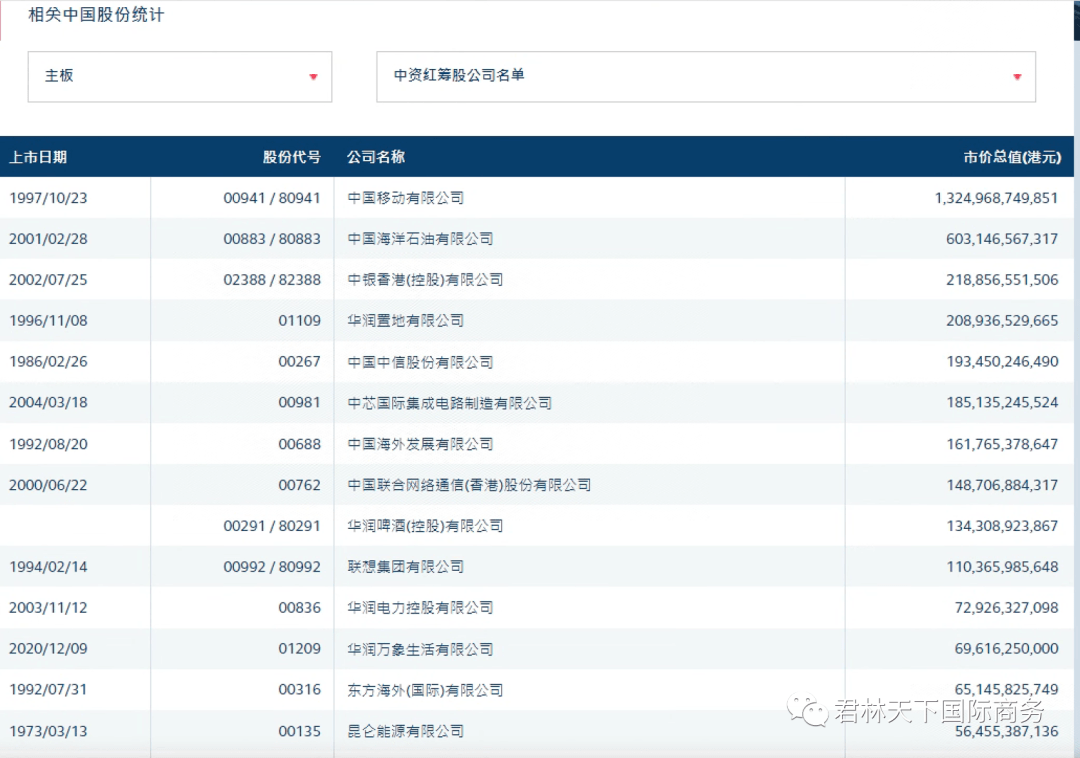Viewport: 1080px width, 758px height.
Task: Select listing date 2003/11/12
Action: (x=48, y=608)
